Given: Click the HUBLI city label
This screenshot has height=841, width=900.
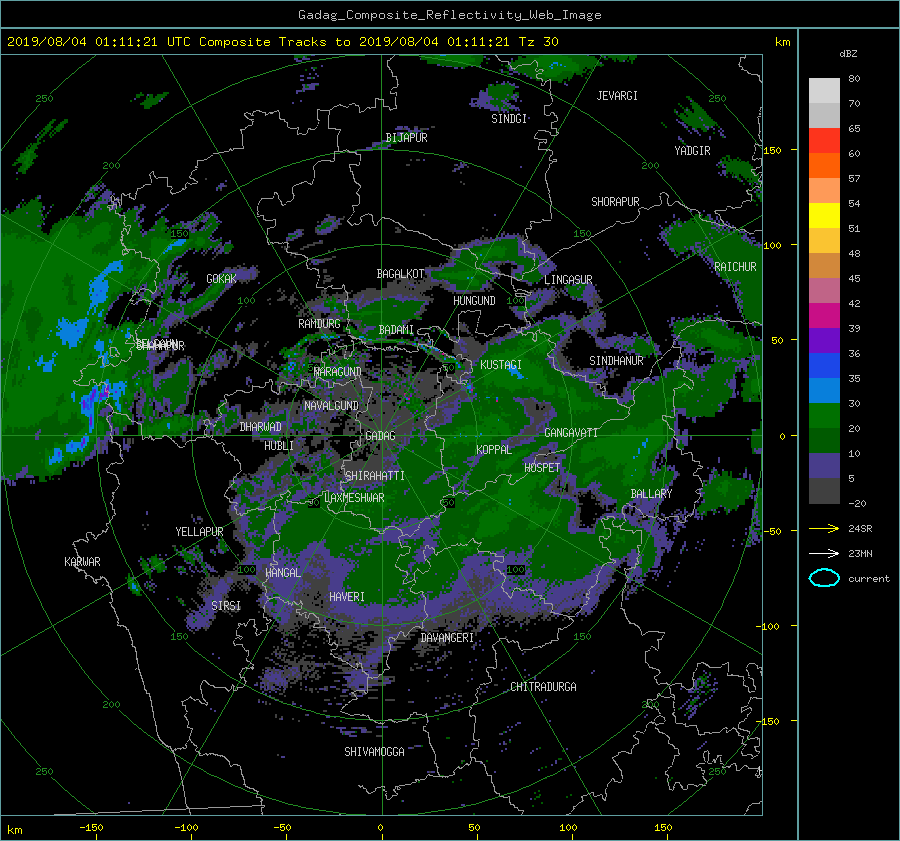Looking at the screenshot, I should click(279, 446).
